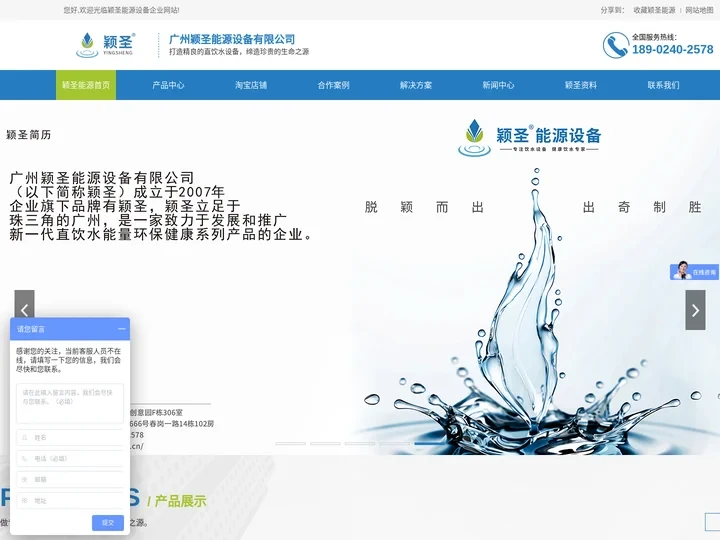Open 产品中心 navigation menu

[168, 85]
